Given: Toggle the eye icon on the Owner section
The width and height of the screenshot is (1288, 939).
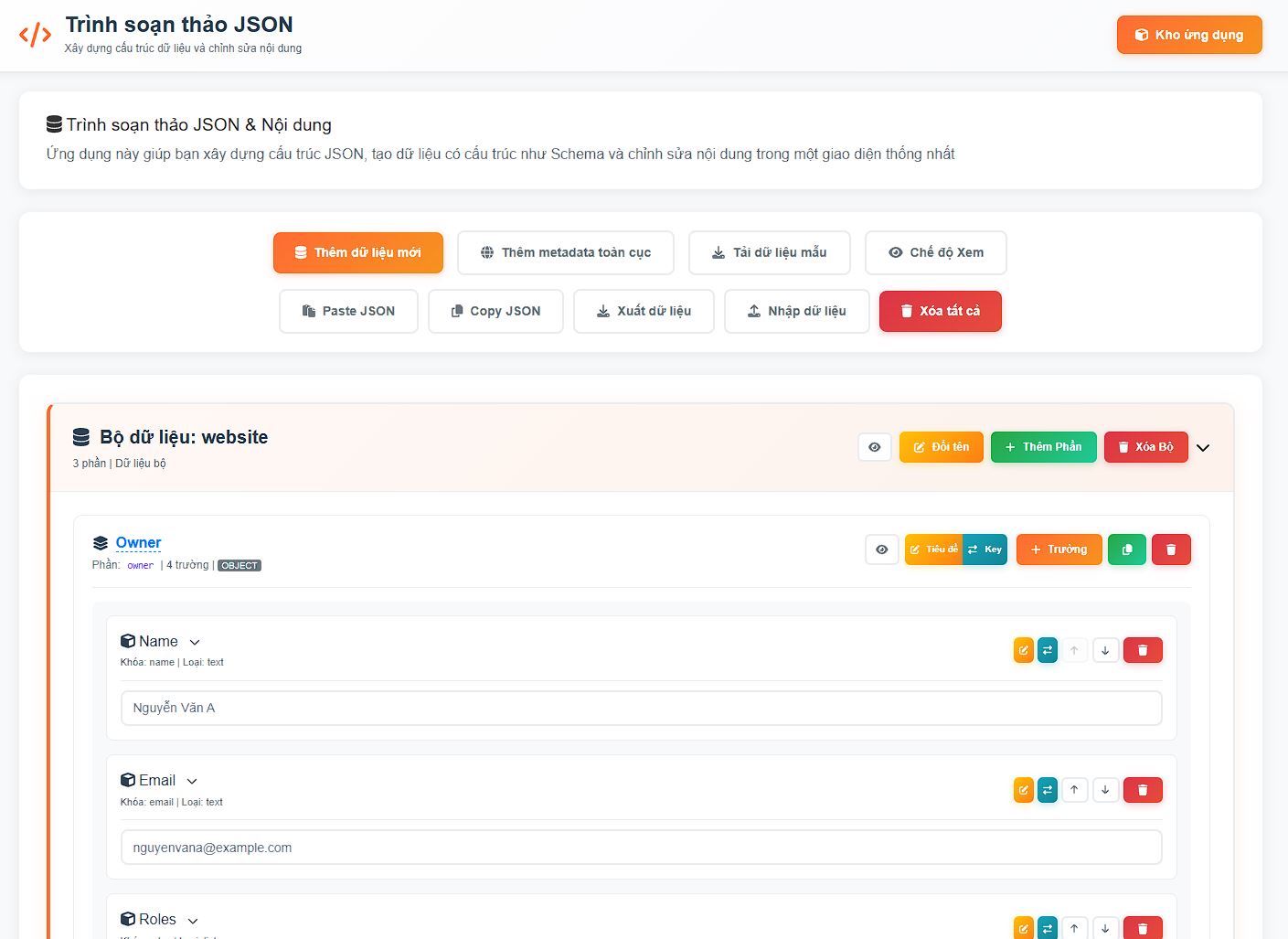Looking at the screenshot, I should click(x=881, y=550).
